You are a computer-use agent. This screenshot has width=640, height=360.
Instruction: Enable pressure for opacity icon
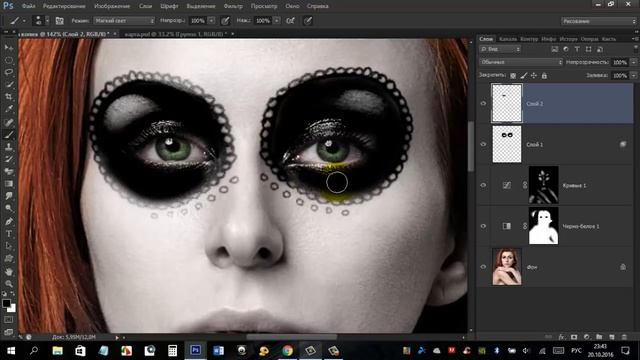click(x=225, y=20)
